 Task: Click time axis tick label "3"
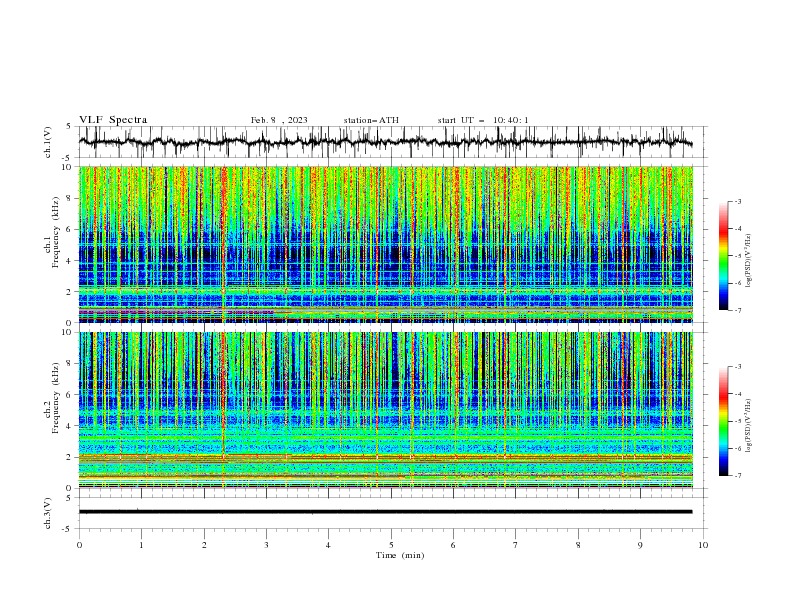pyautogui.click(x=266, y=545)
